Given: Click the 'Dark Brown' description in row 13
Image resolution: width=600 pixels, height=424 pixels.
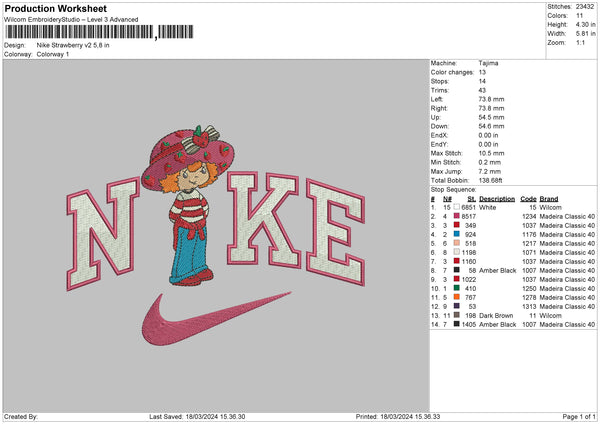Looking at the screenshot, I should tap(496, 316).
